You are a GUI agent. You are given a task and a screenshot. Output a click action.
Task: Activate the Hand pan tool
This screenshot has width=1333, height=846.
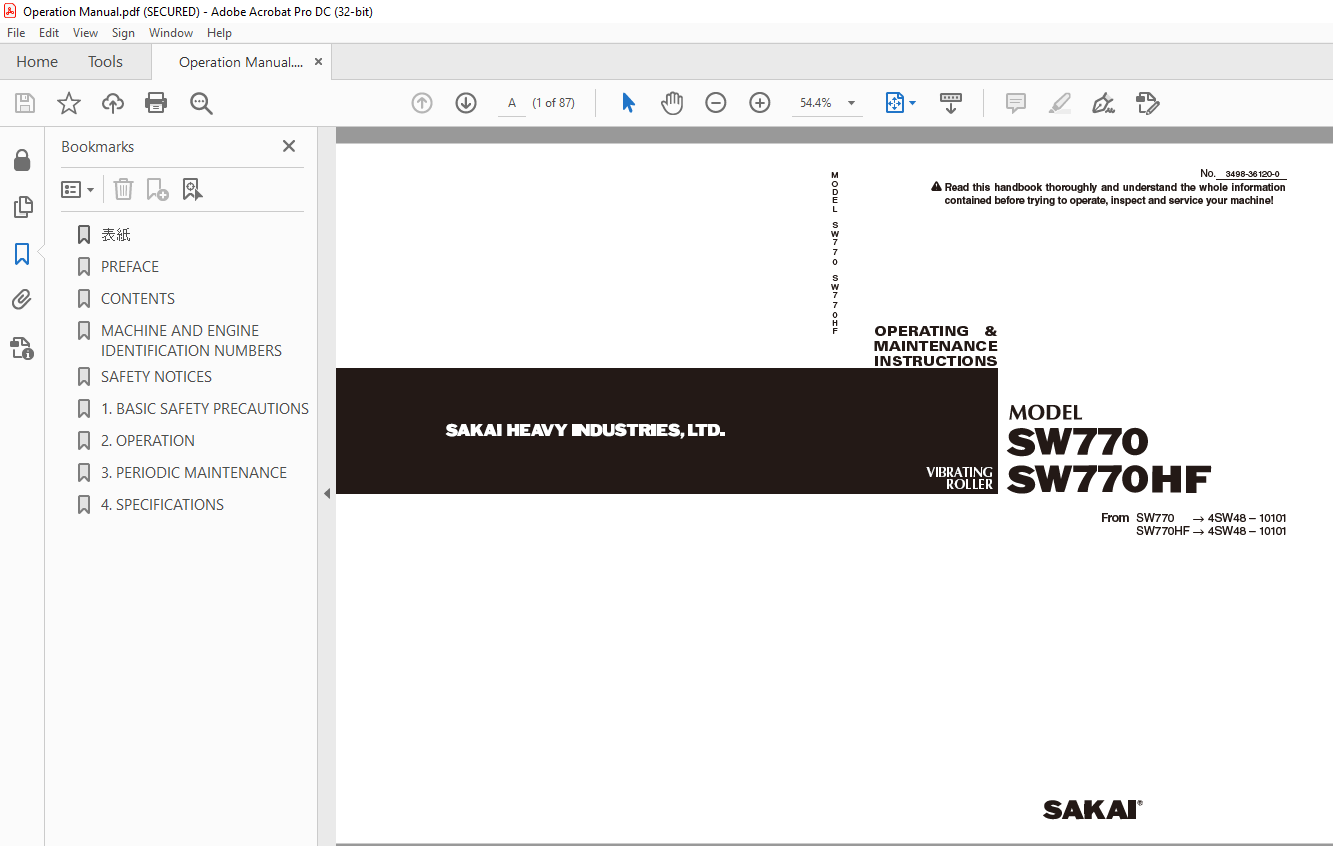tap(672, 103)
